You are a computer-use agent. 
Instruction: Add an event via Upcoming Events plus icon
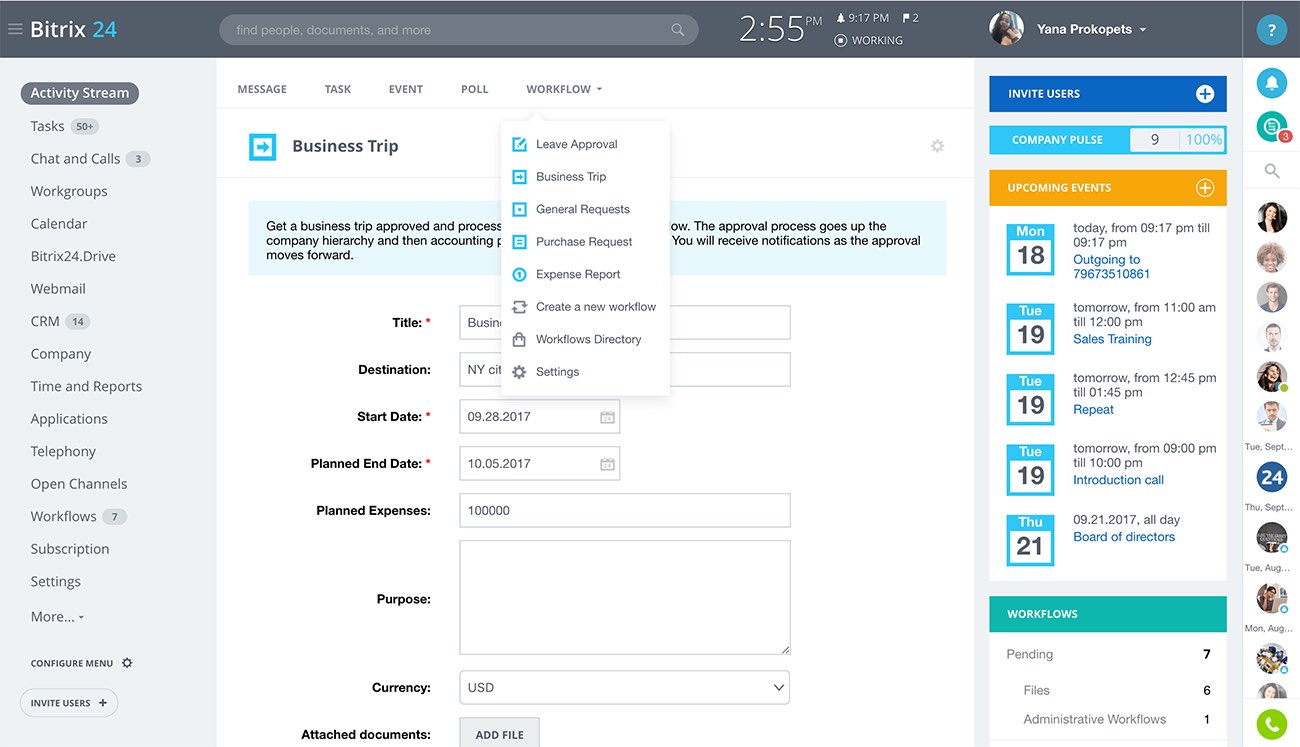pyautogui.click(x=1205, y=188)
